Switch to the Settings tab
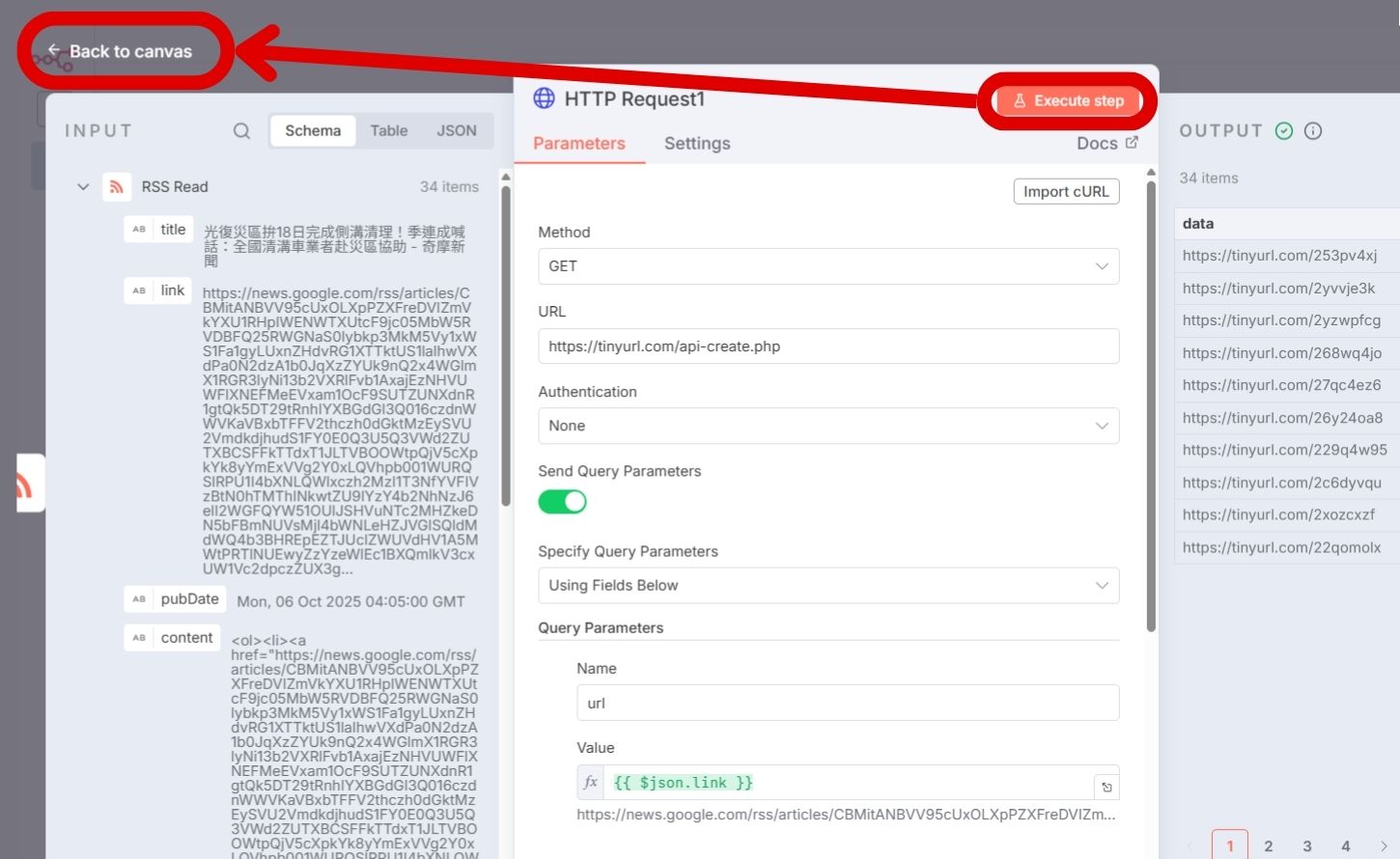The height and width of the screenshot is (859, 1400). point(696,144)
